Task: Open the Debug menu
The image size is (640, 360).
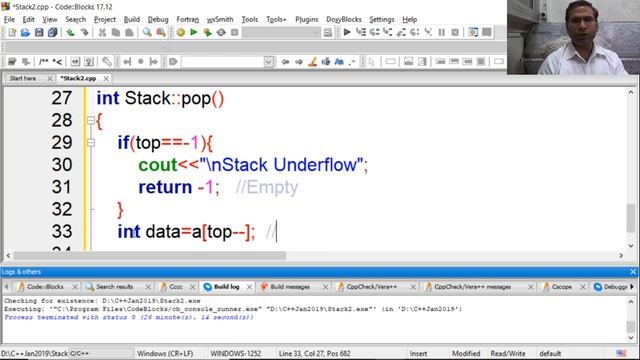Action: click(158, 19)
